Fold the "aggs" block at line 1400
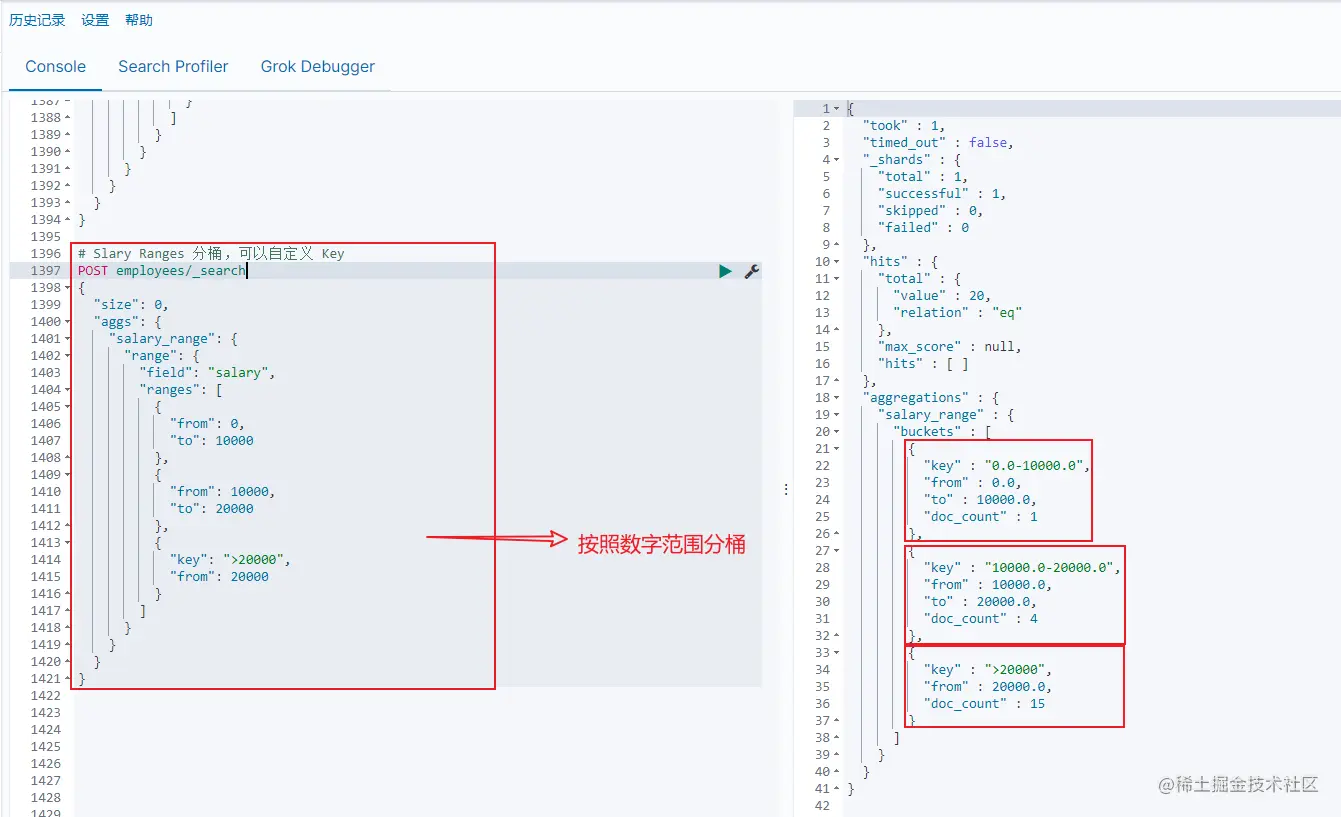This screenshot has height=817, width=1341. click(66, 322)
